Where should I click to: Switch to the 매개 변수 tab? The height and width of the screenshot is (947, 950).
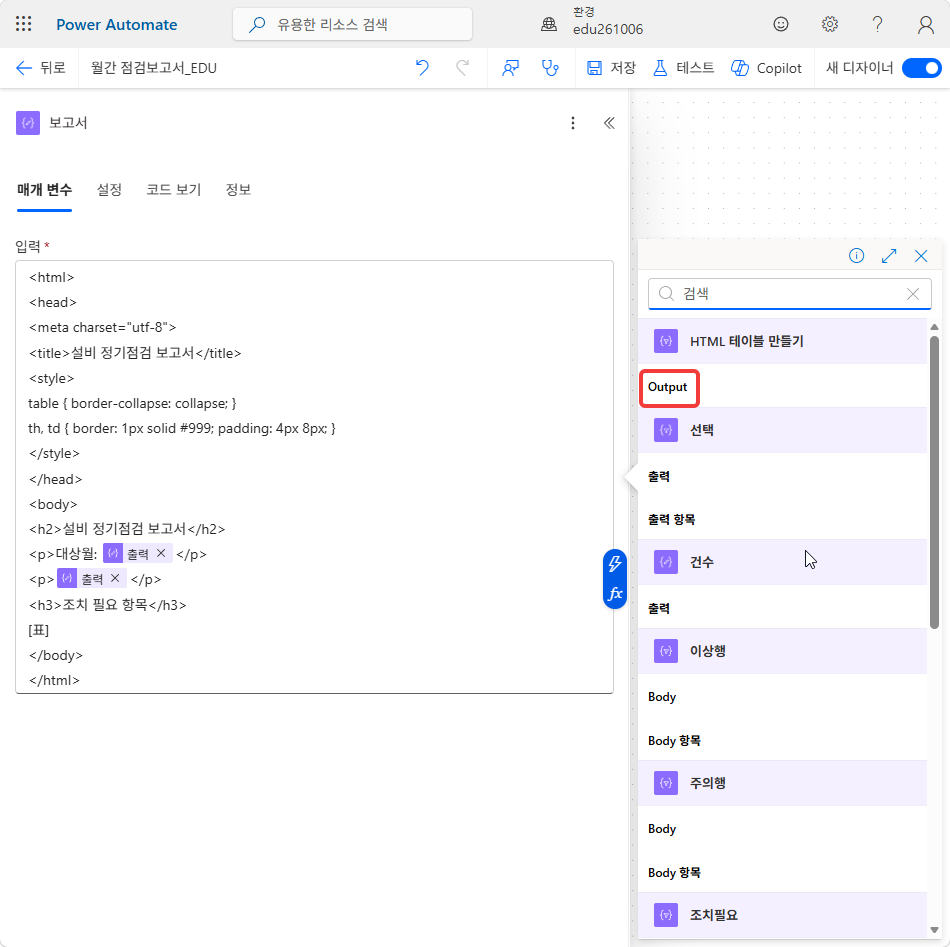click(44, 190)
